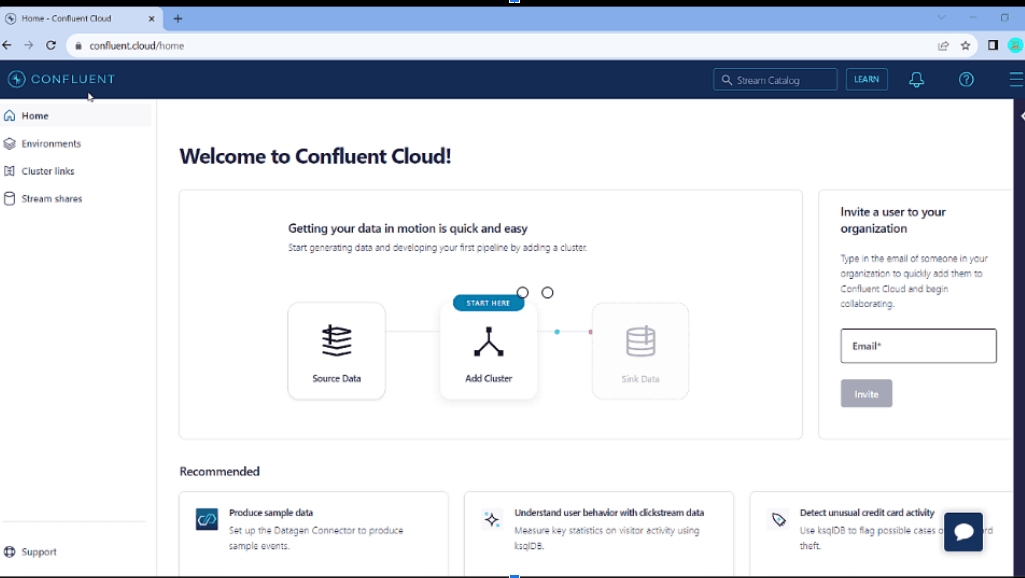Screen dimensions: 1025x578
Task: Open the Produce sample data connector icon
Action: (x=206, y=518)
